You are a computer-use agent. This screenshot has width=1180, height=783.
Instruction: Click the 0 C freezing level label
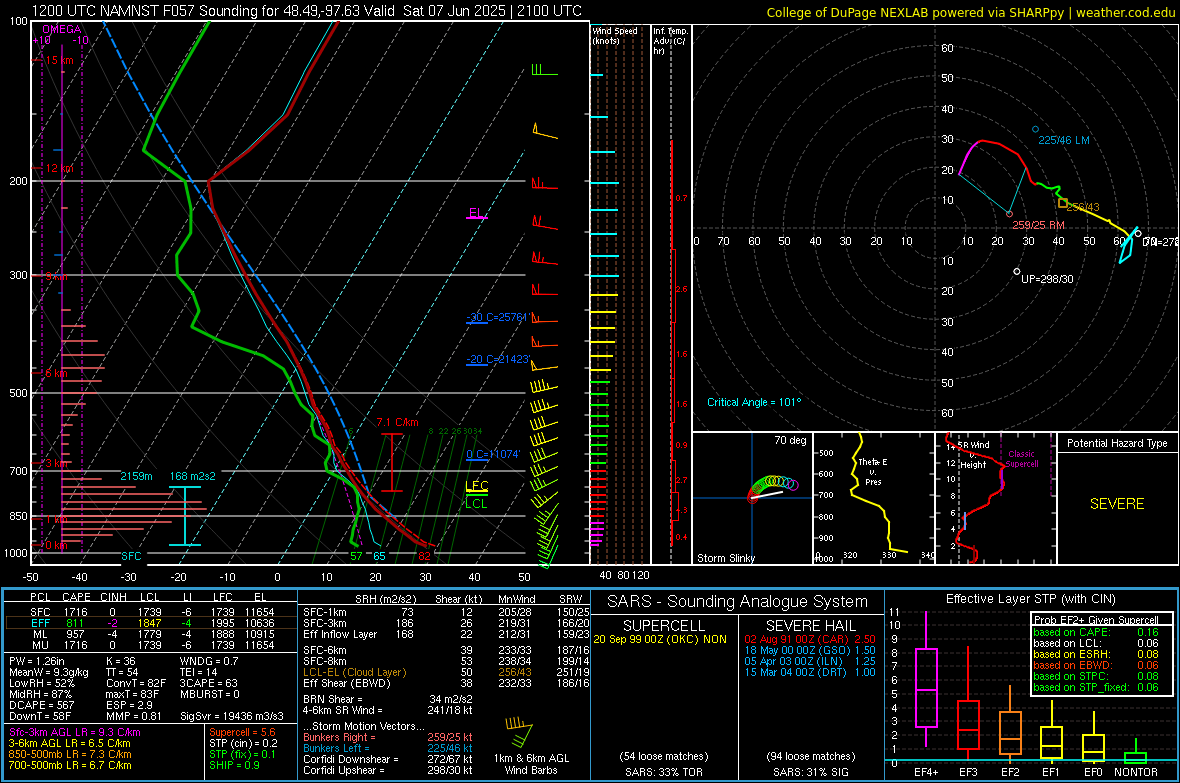493,454
